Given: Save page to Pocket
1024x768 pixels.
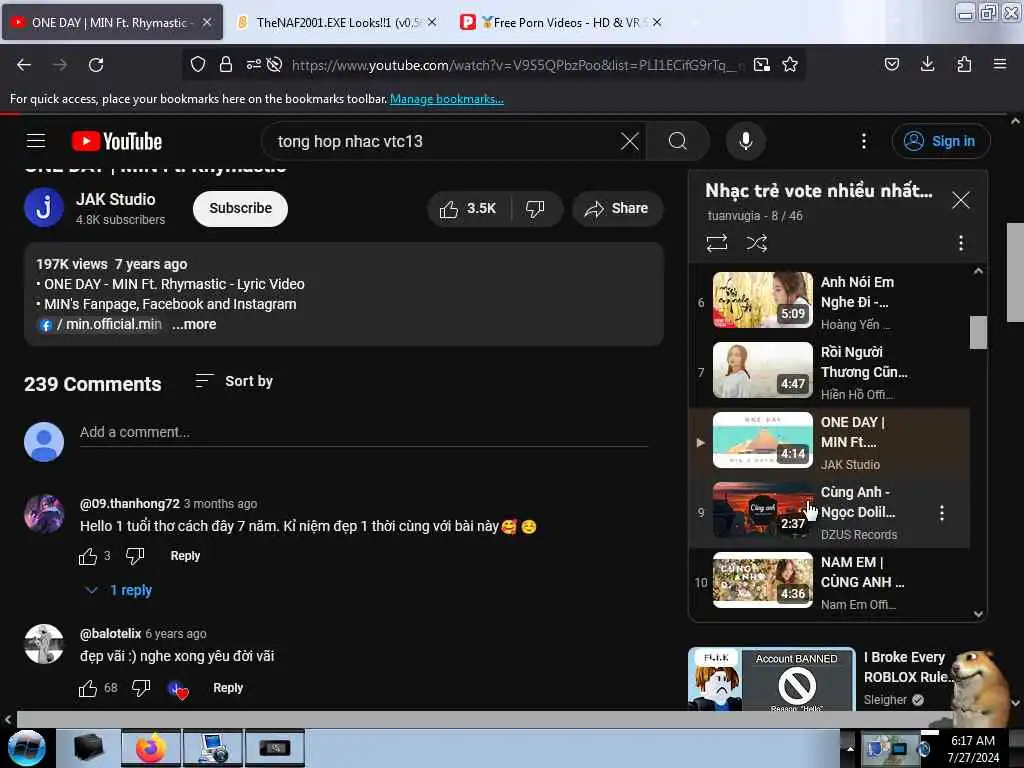Looking at the screenshot, I should (x=891, y=65).
